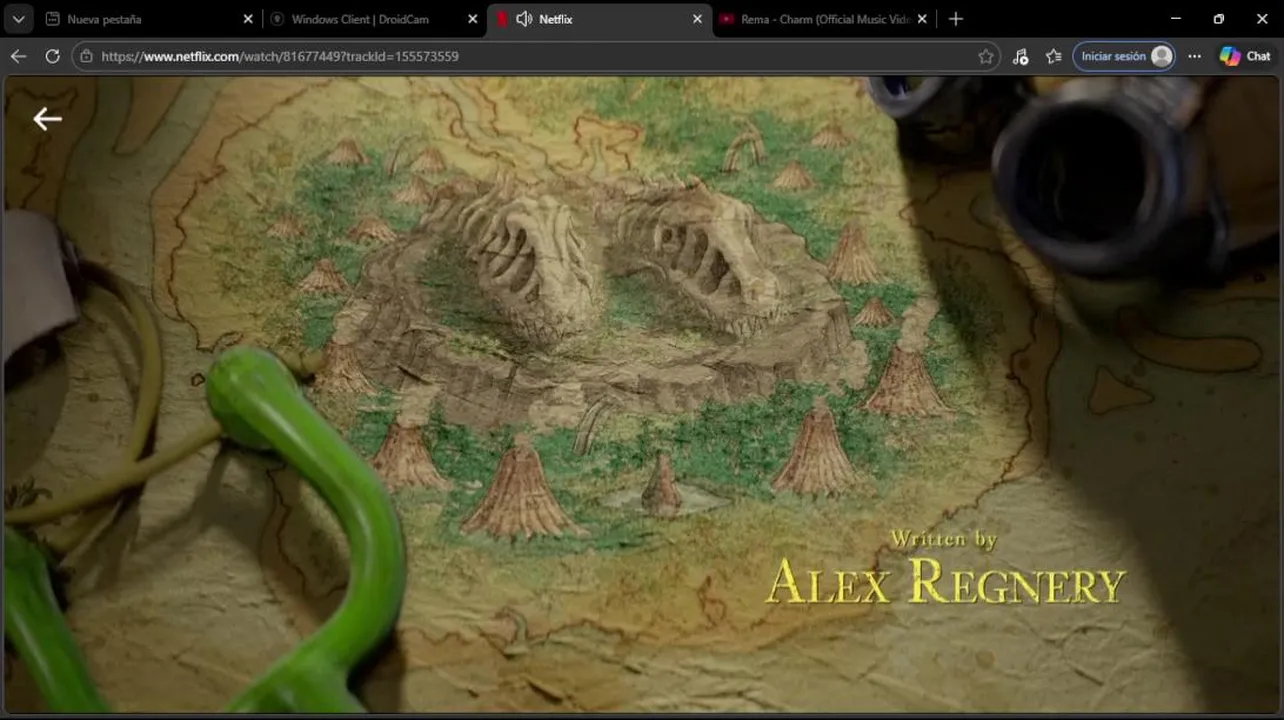Click the Netflix video playback area
The width and height of the screenshot is (1284, 720).
click(x=642, y=395)
